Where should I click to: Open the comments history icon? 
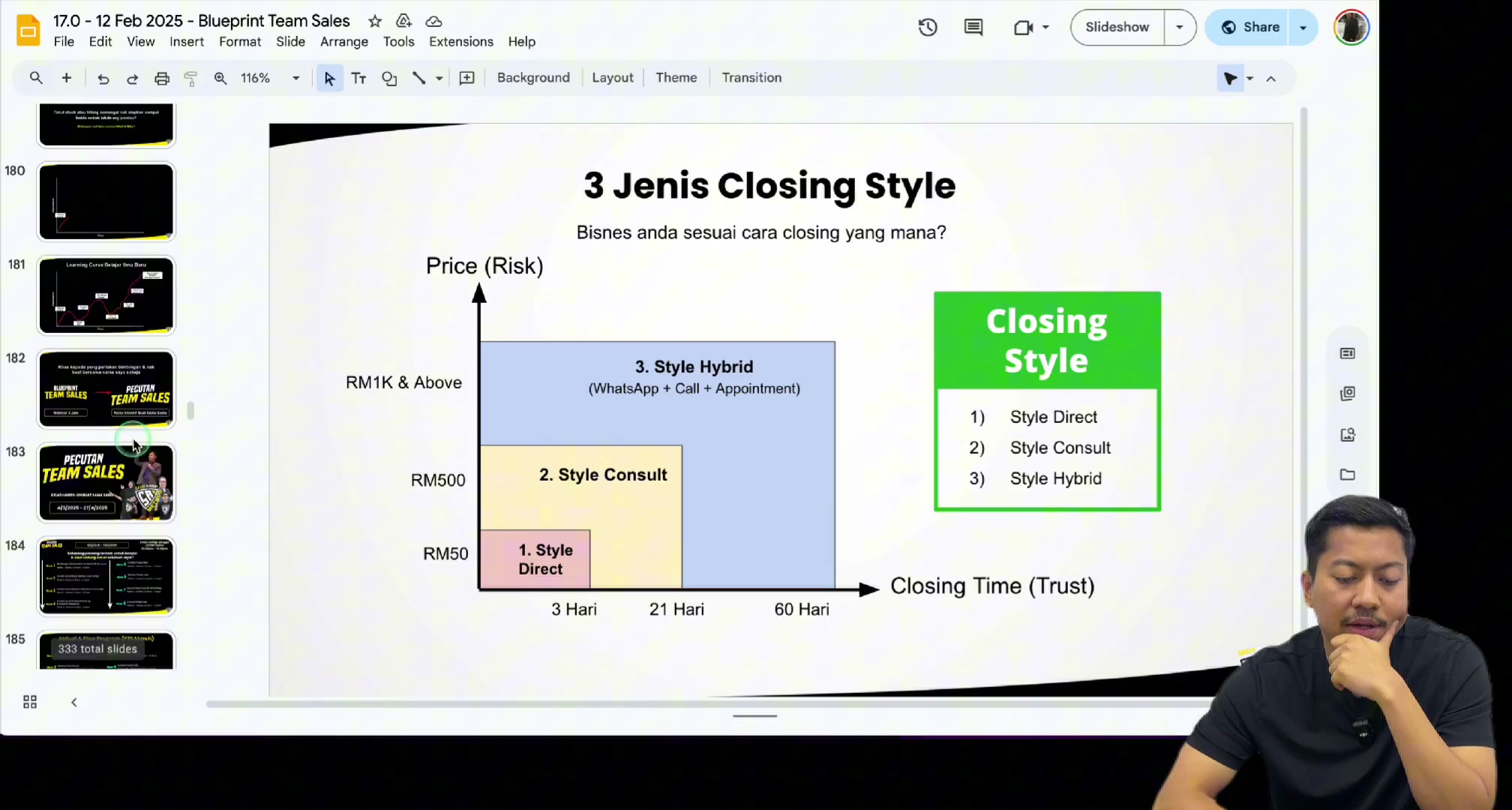[973, 28]
